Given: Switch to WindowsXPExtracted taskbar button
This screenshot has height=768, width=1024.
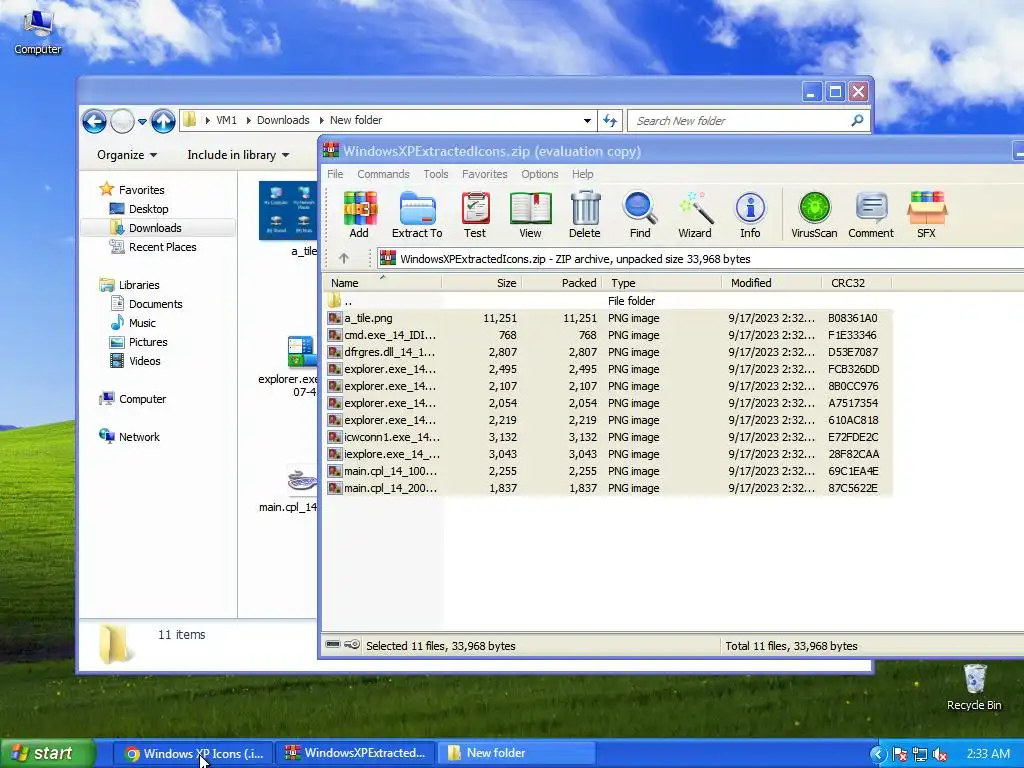Looking at the screenshot, I should [x=355, y=753].
